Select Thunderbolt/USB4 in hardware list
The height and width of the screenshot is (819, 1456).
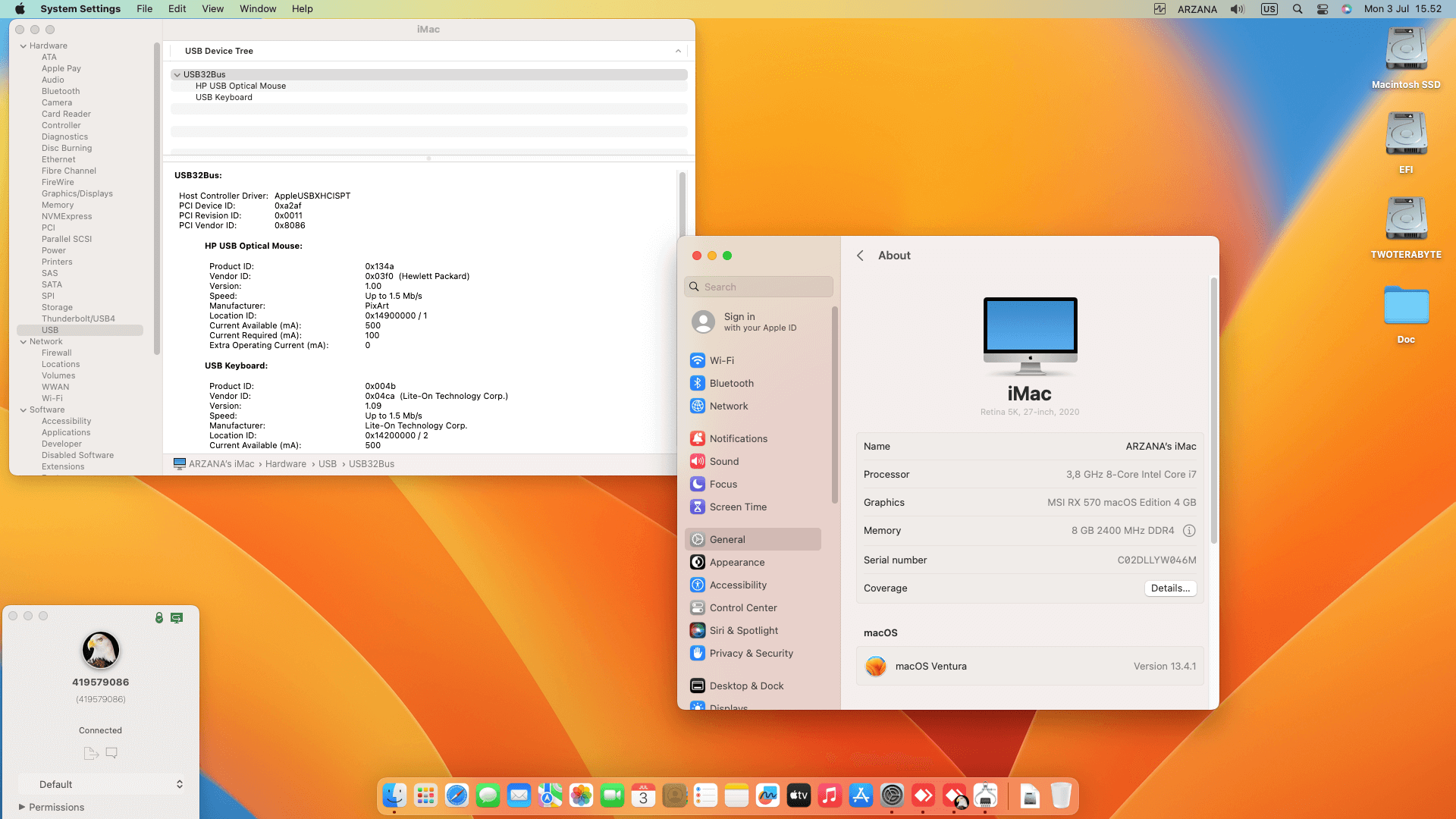click(x=78, y=318)
